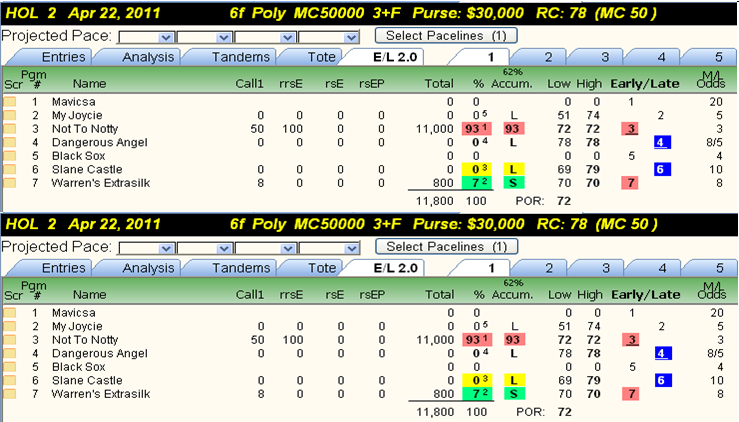Click Name column header in lower panel
This screenshot has height=422, width=739.
(90, 295)
